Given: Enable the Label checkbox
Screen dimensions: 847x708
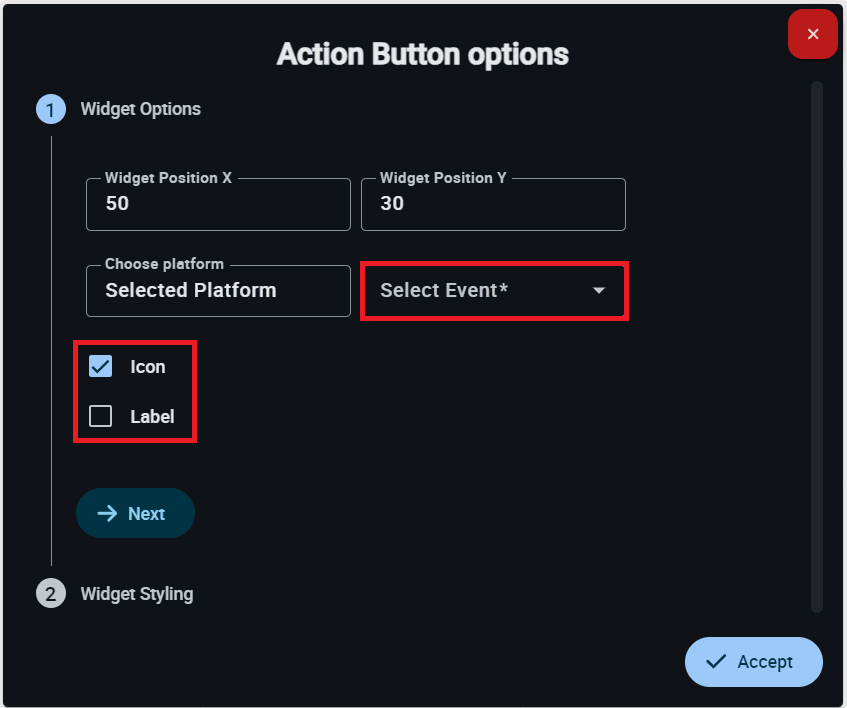Looking at the screenshot, I should coord(101,417).
